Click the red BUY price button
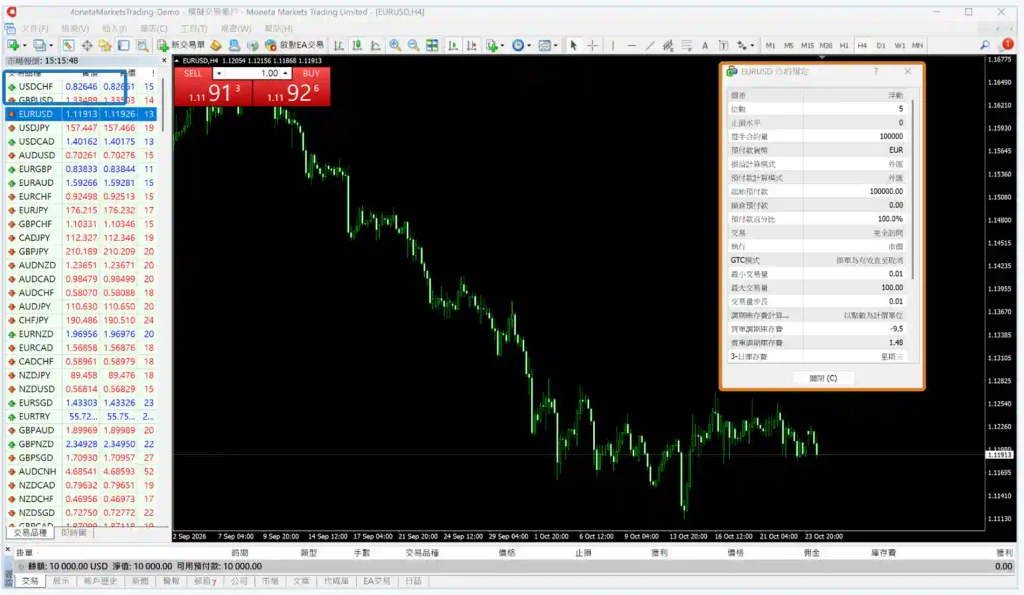The width and height of the screenshot is (1024, 595). (291, 92)
